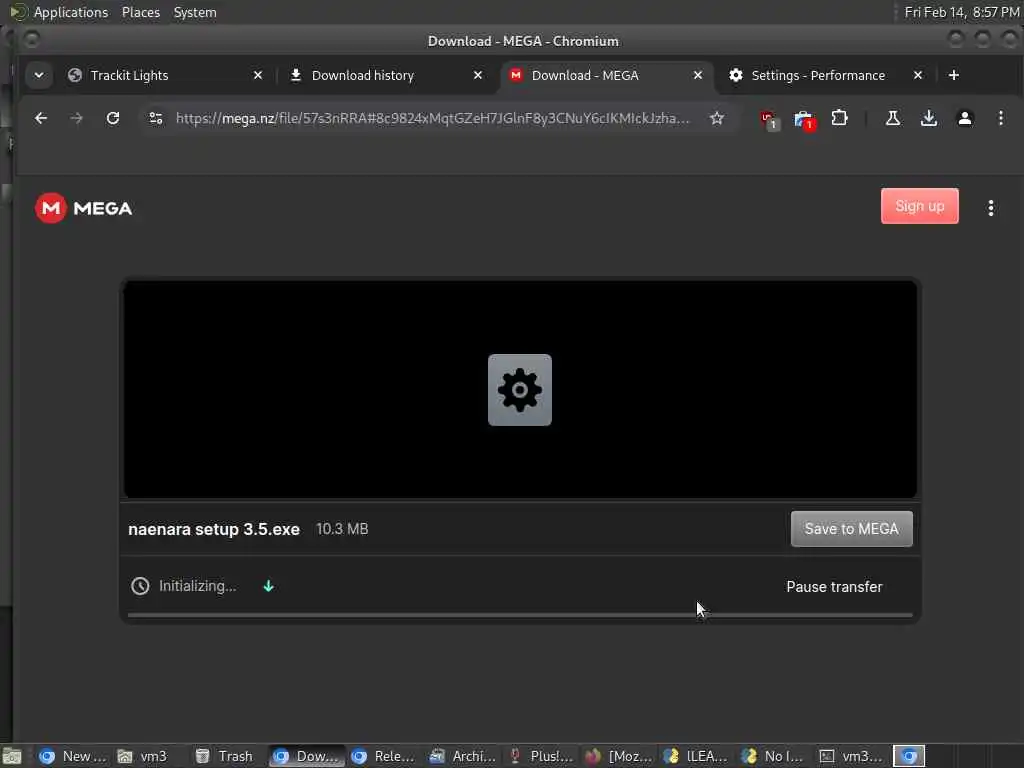Expand the tab search dropdown
The image size is (1024, 768).
pyautogui.click(x=39, y=75)
